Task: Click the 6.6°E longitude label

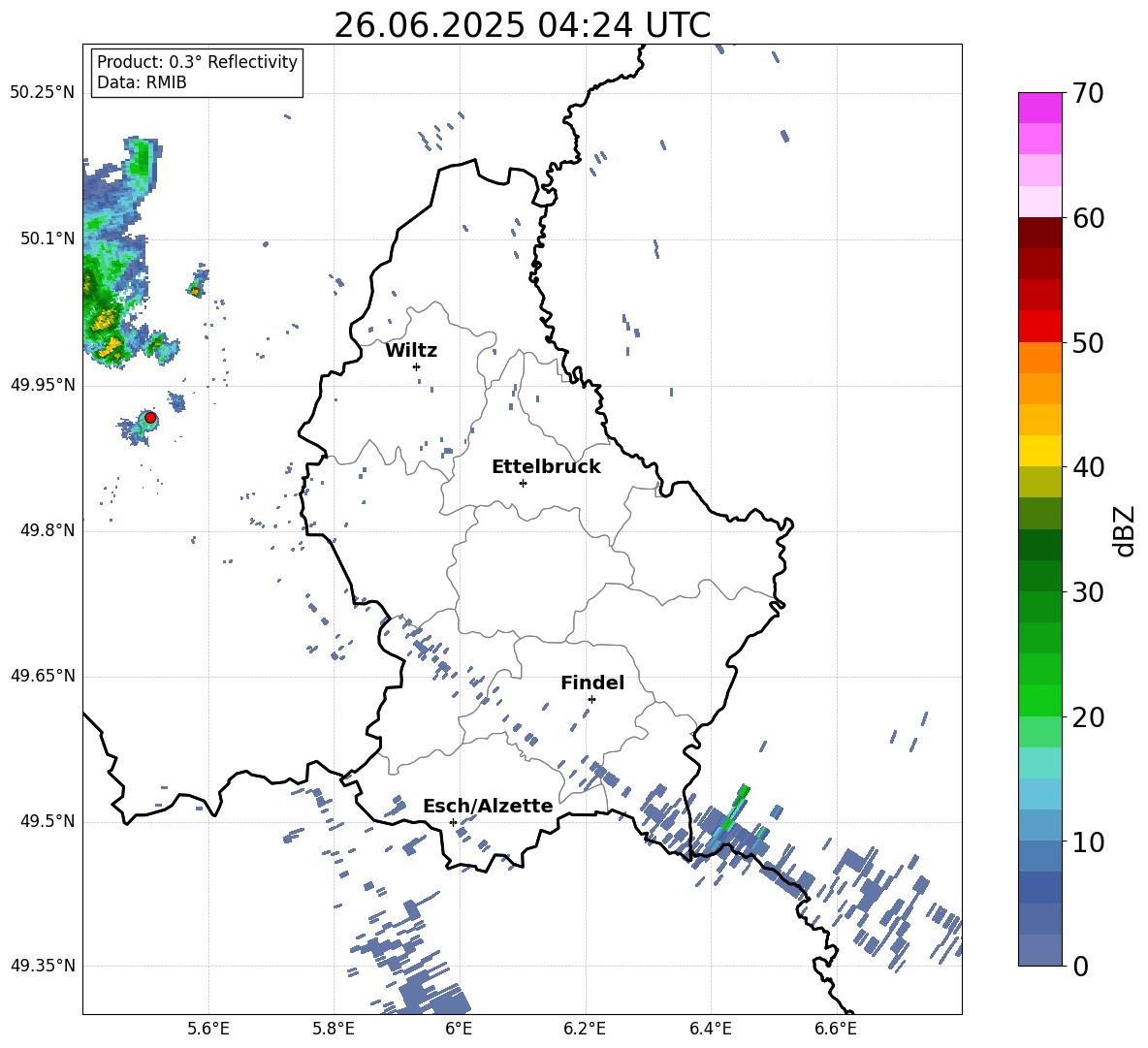Action: point(836,1029)
